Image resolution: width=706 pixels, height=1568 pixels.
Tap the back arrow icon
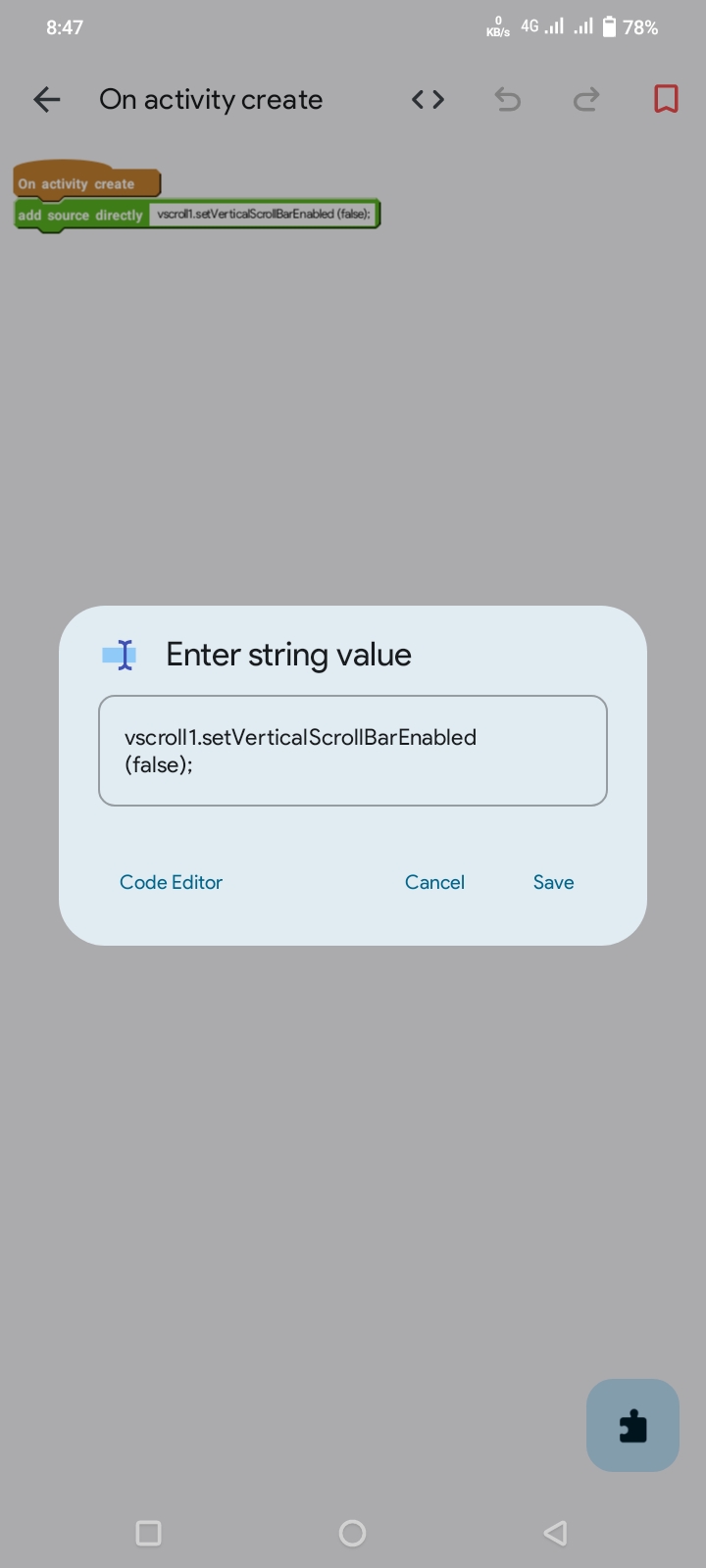(x=46, y=99)
